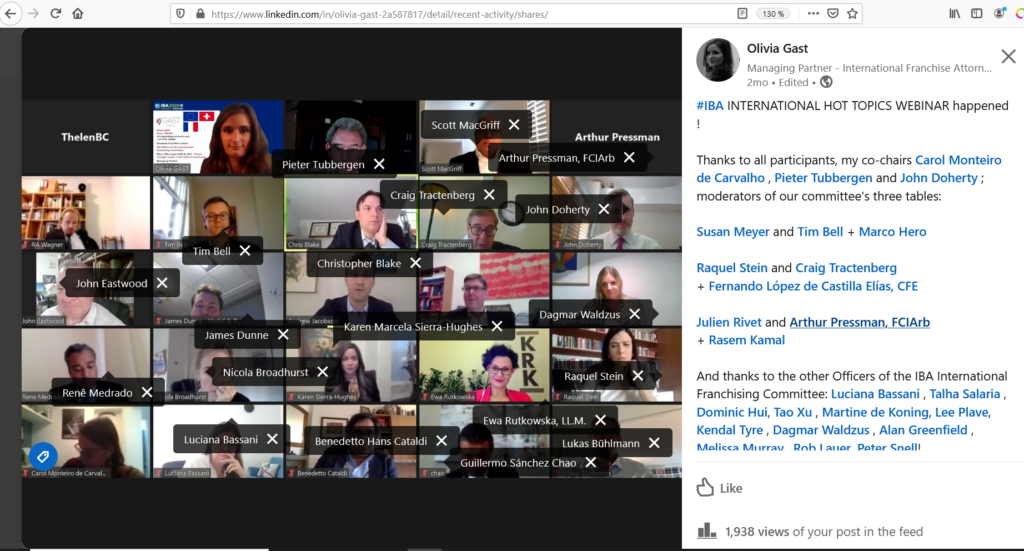Viewport: 1024px width, 551px height.
Task: Toggle the browser sidebar icon
Action: tap(976, 13)
